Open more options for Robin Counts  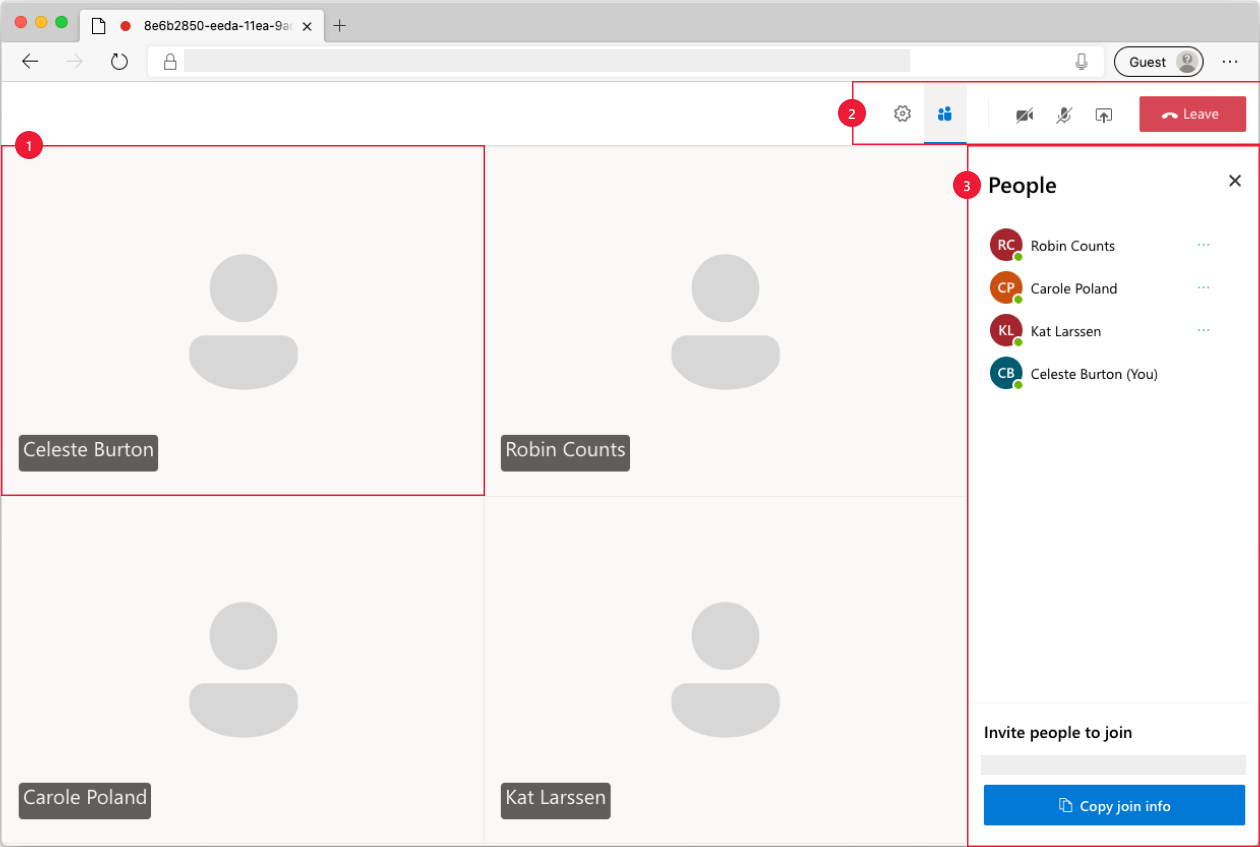1203,244
